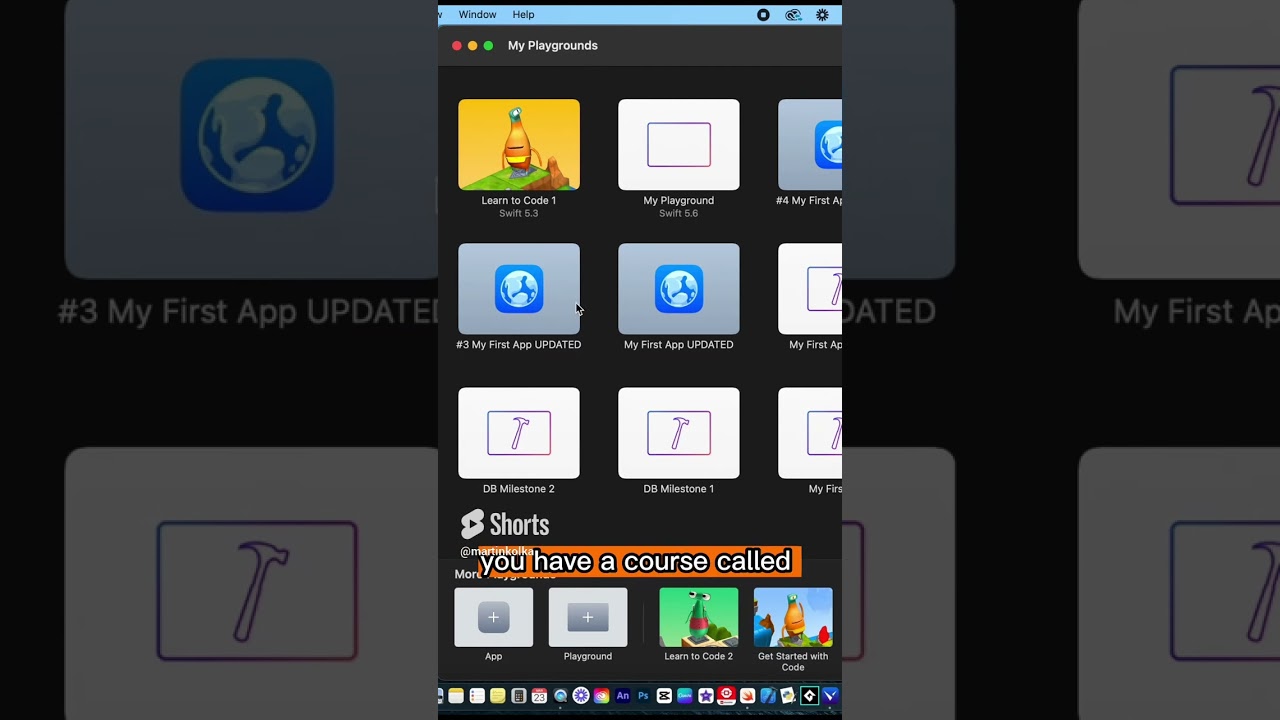The height and width of the screenshot is (720, 1280).
Task: Open the Python app in the dock
Action: [788, 696]
